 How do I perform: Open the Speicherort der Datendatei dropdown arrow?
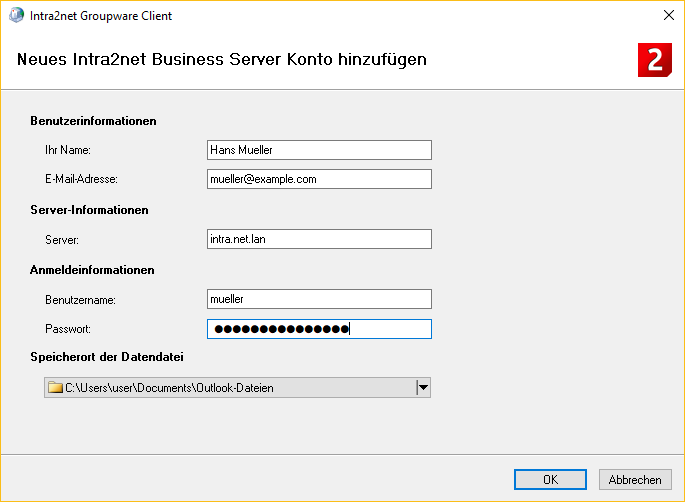tap(423, 388)
